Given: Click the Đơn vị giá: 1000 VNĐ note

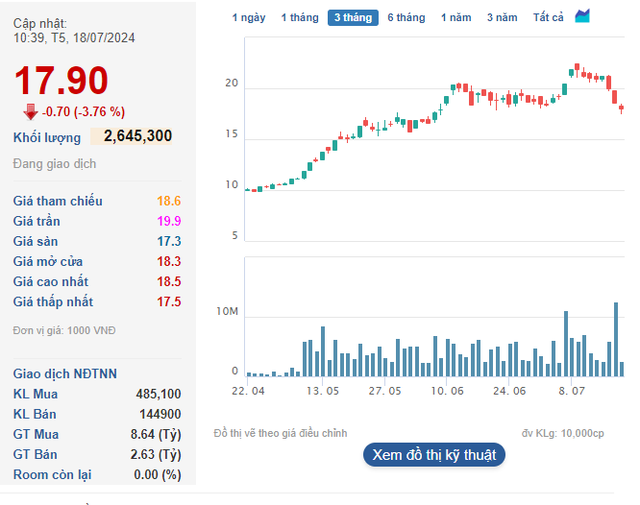Looking at the screenshot, I should point(64,330).
